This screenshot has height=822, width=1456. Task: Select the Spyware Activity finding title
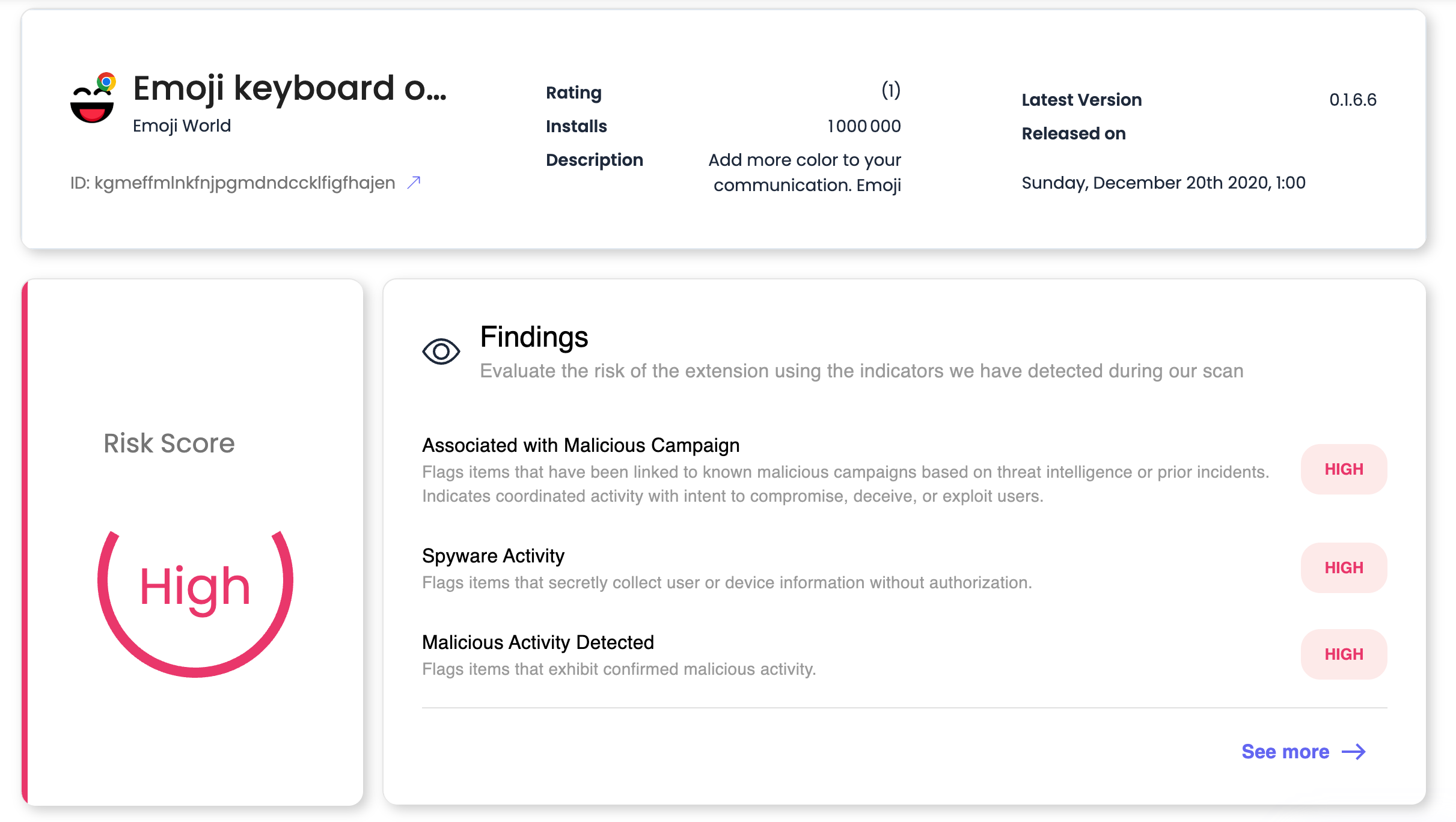[x=493, y=556]
